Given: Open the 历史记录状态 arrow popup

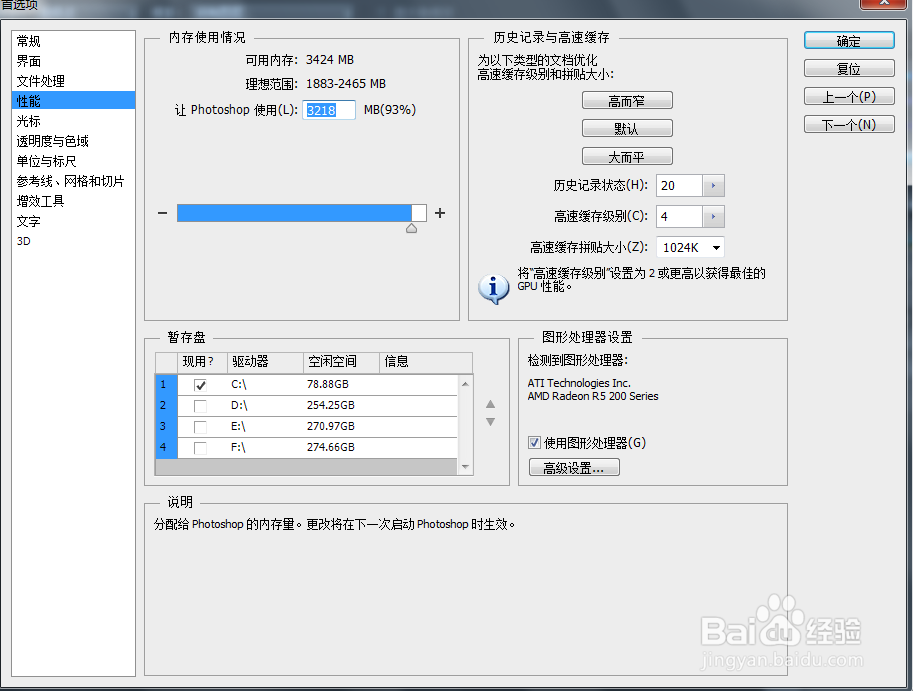Looking at the screenshot, I should pos(713,186).
